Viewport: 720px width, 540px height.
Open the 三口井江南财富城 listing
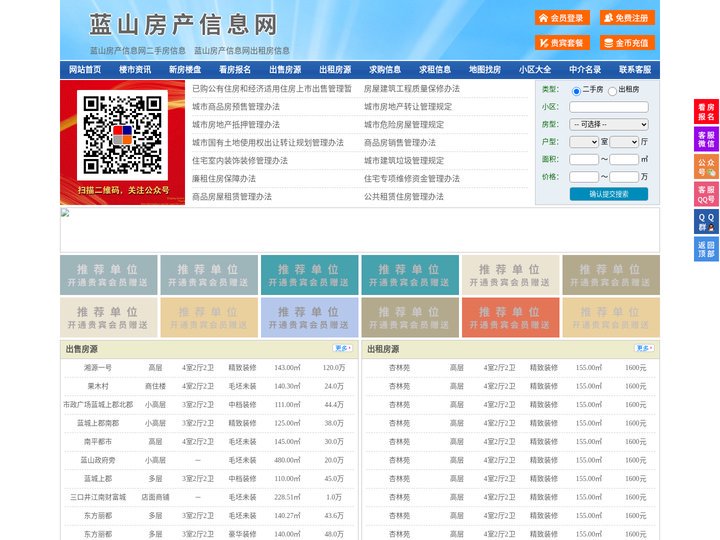point(98,497)
